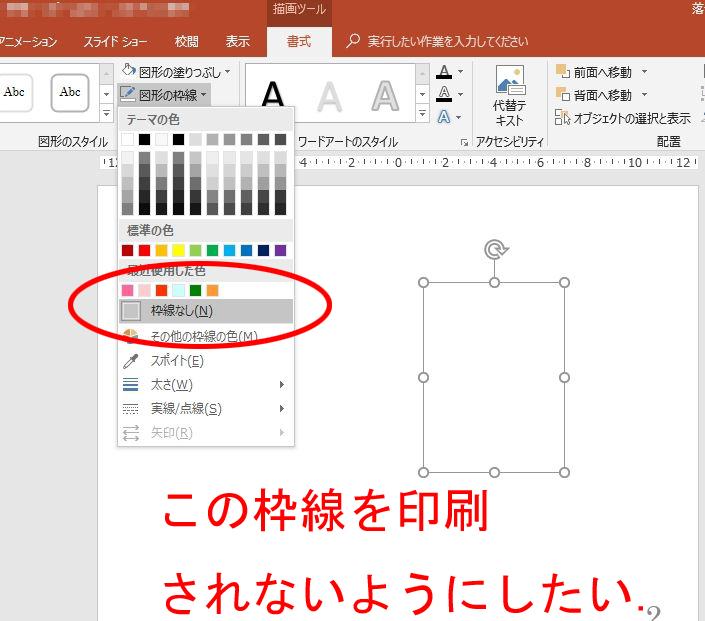
Task: Click the Send Backward (背面へ移動) icon
Action: point(562,95)
